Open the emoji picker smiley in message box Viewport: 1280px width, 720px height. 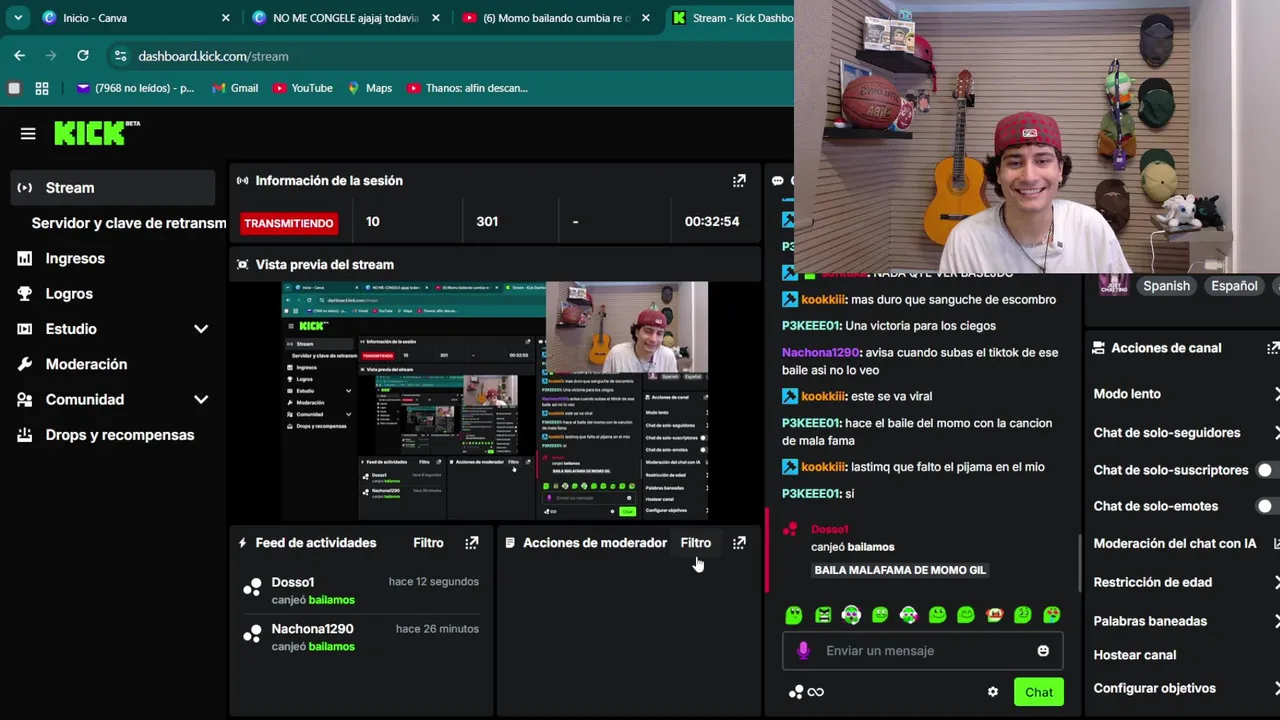[x=1043, y=651]
